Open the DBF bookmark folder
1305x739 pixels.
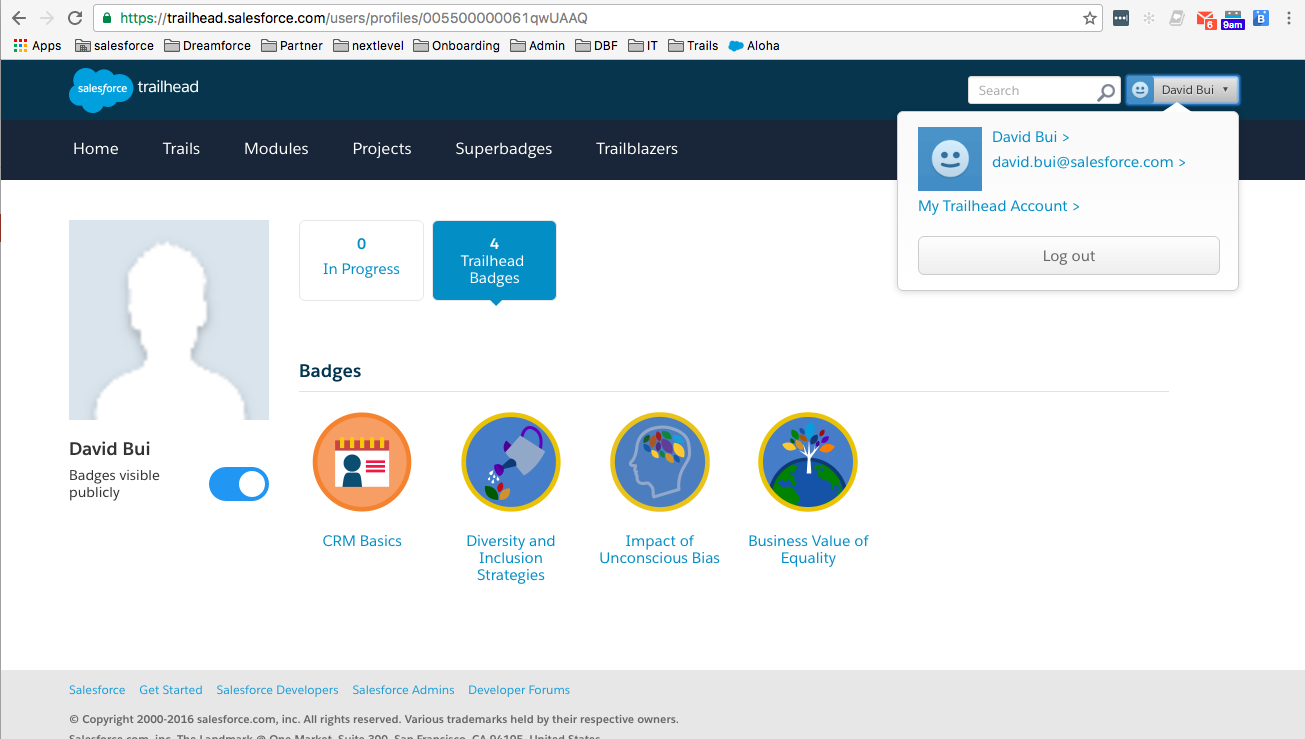(596, 46)
